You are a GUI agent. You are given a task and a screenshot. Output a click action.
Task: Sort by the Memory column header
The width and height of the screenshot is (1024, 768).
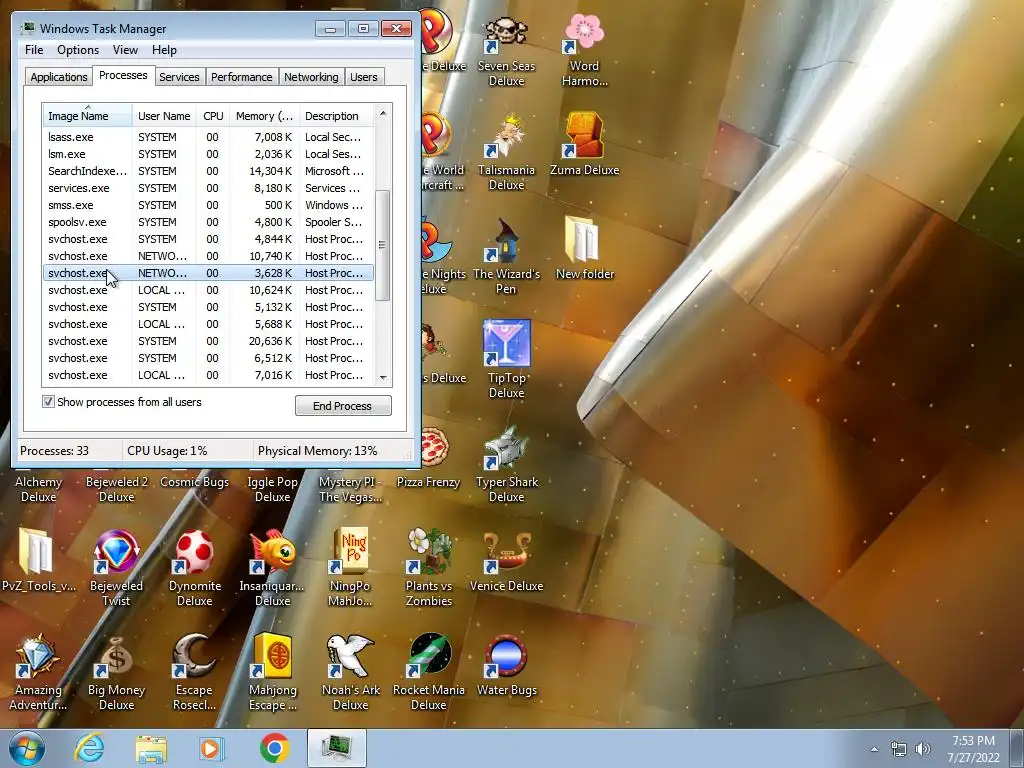coord(264,116)
